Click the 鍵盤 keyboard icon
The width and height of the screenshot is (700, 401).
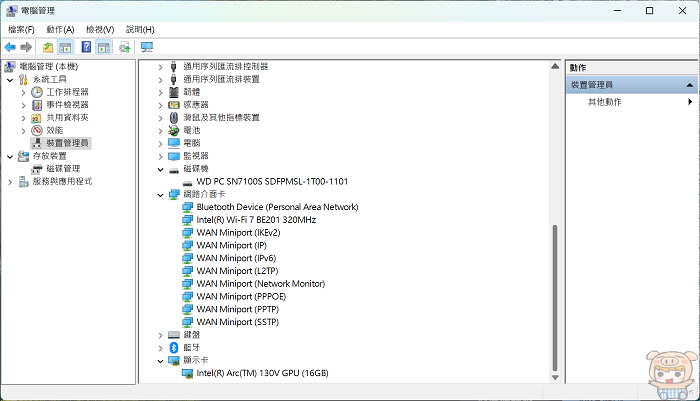pyautogui.click(x=174, y=335)
